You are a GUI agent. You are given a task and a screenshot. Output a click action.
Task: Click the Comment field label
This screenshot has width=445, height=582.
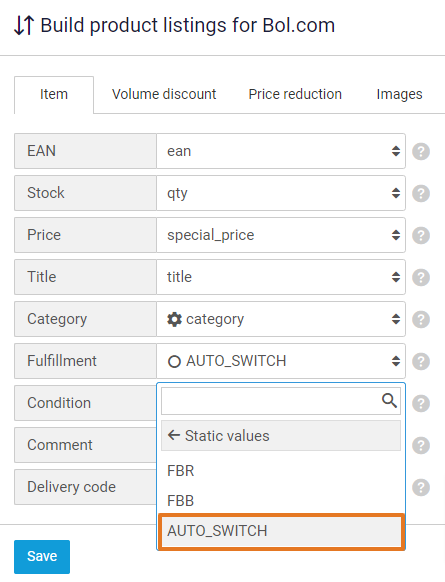(85, 445)
